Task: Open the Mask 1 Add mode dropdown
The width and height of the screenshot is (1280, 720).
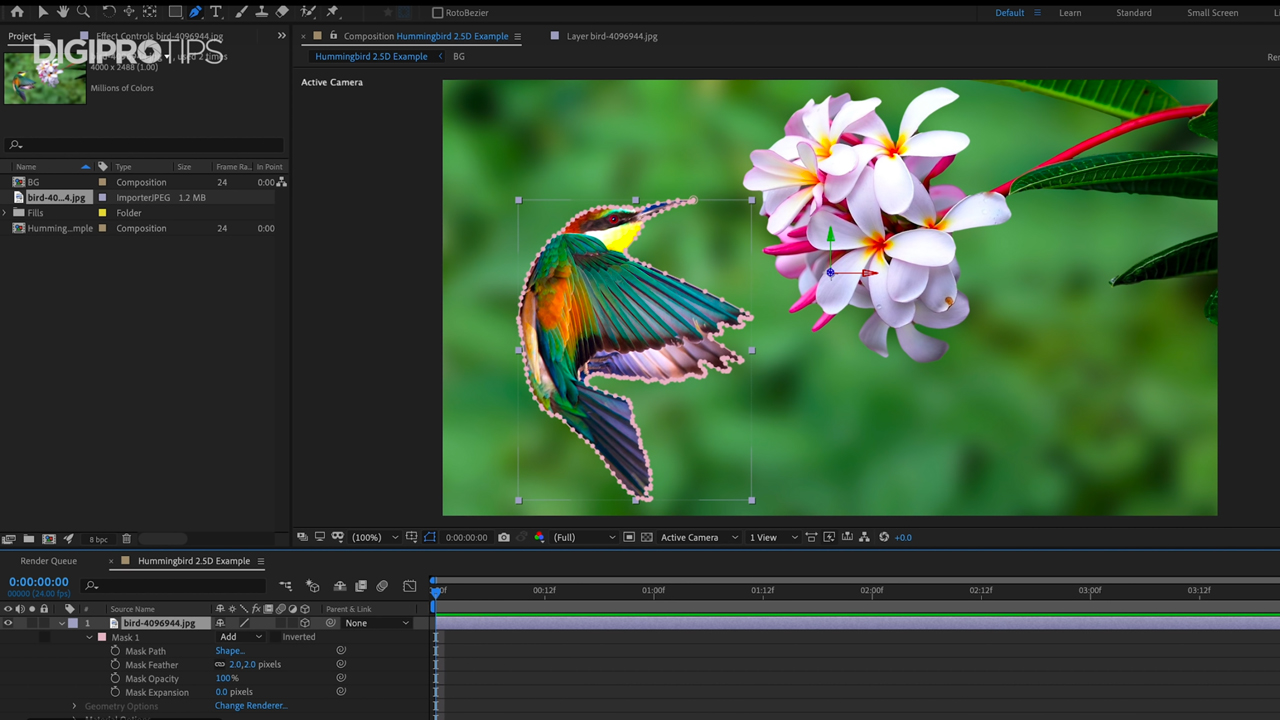Action: click(x=240, y=637)
